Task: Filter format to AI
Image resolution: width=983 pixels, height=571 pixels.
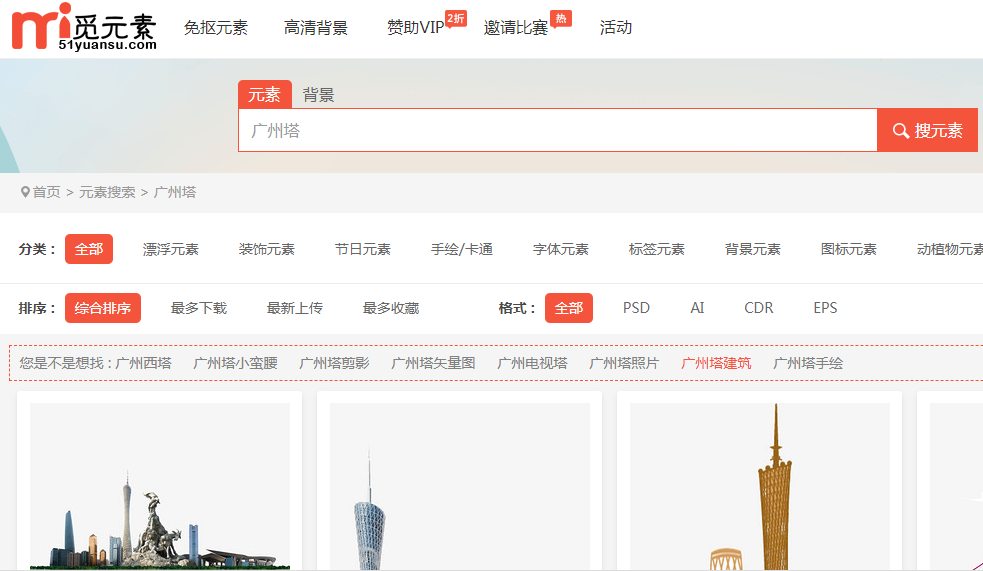Action: pyautogui.click(x=697, y=308)
